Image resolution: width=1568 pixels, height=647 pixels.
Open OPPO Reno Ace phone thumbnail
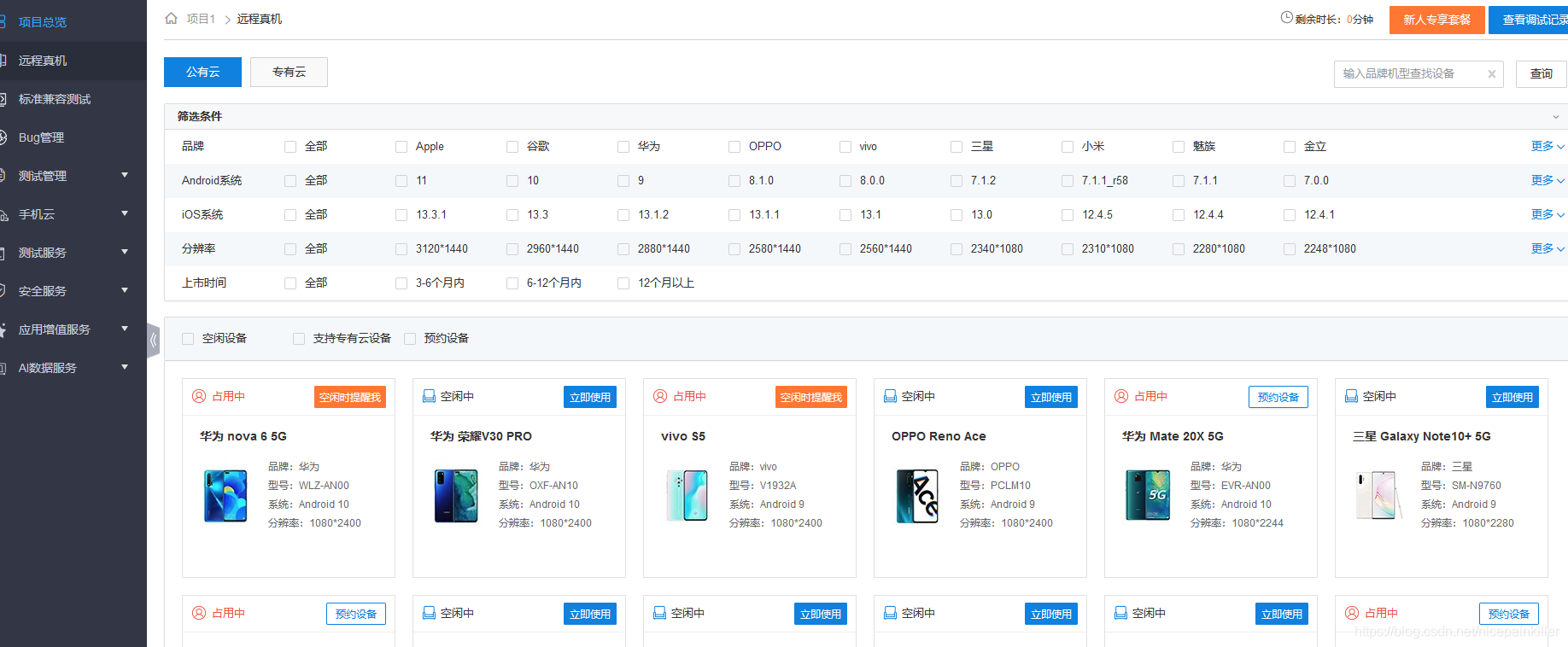[x=917, y=496]
